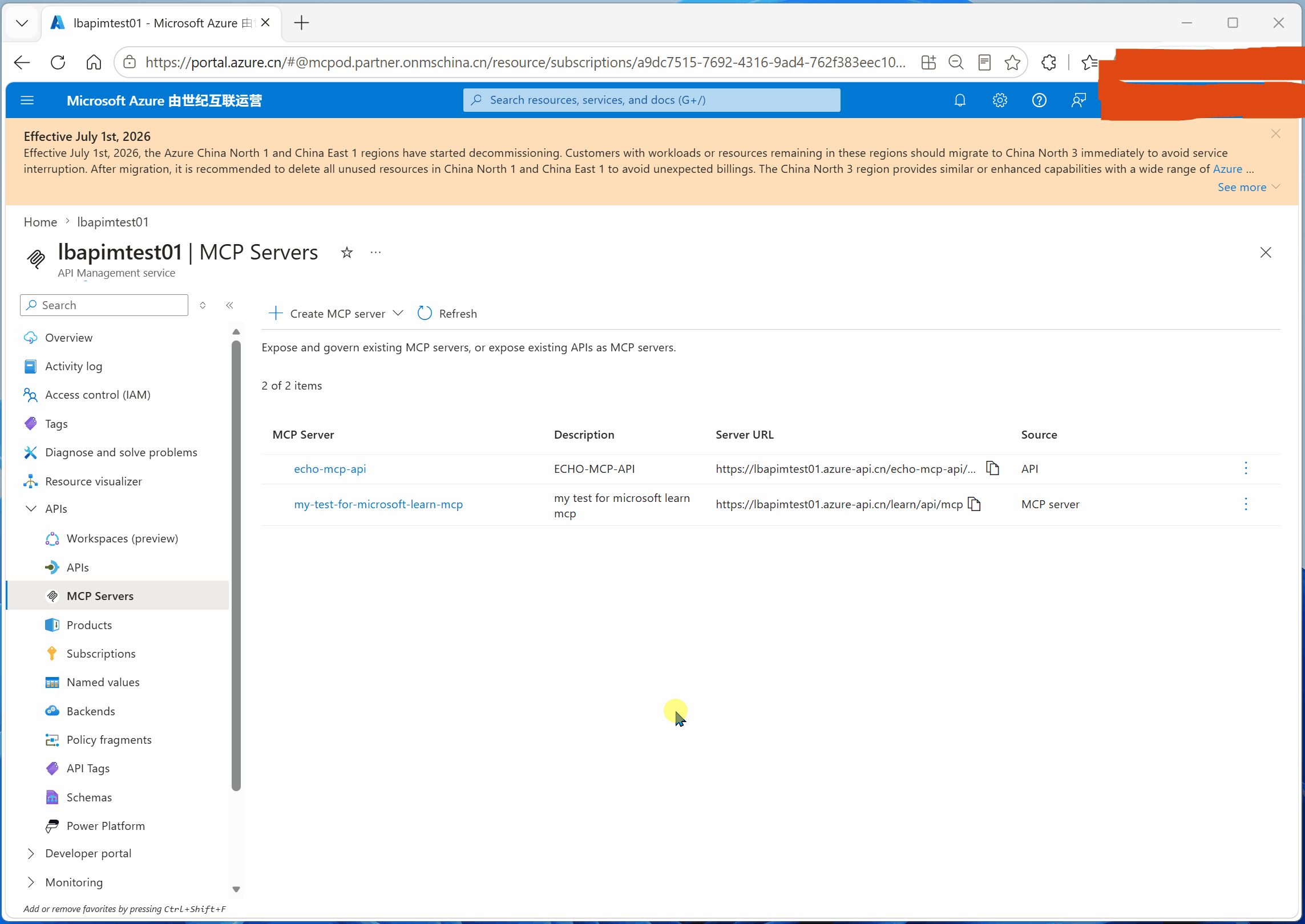Open Schemas in the sidebar
The width and height of the screenshot is (1305, 924).
click(x=89, y=797)
